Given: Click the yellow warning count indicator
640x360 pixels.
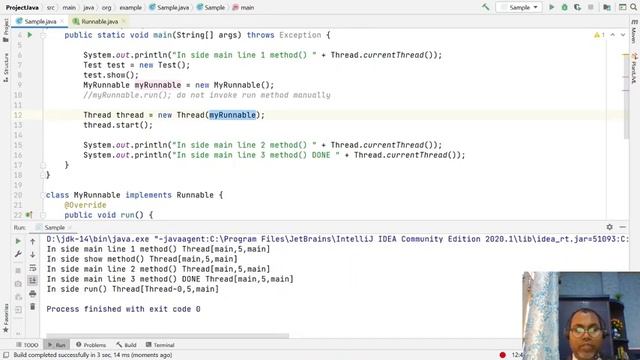Looking at the screenshot, I should 599,35.
